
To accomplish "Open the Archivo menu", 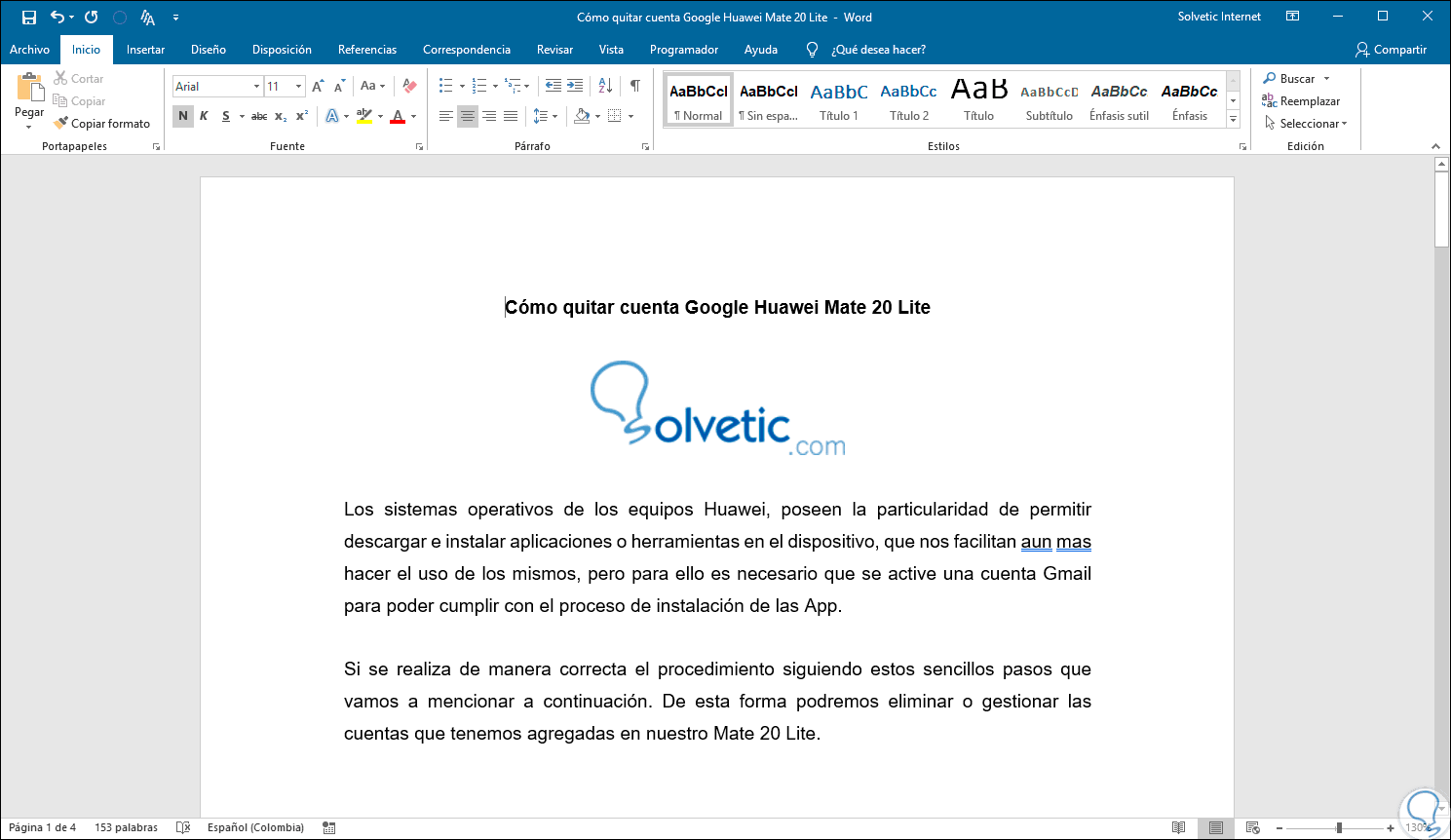I will (x=29, y=50).
